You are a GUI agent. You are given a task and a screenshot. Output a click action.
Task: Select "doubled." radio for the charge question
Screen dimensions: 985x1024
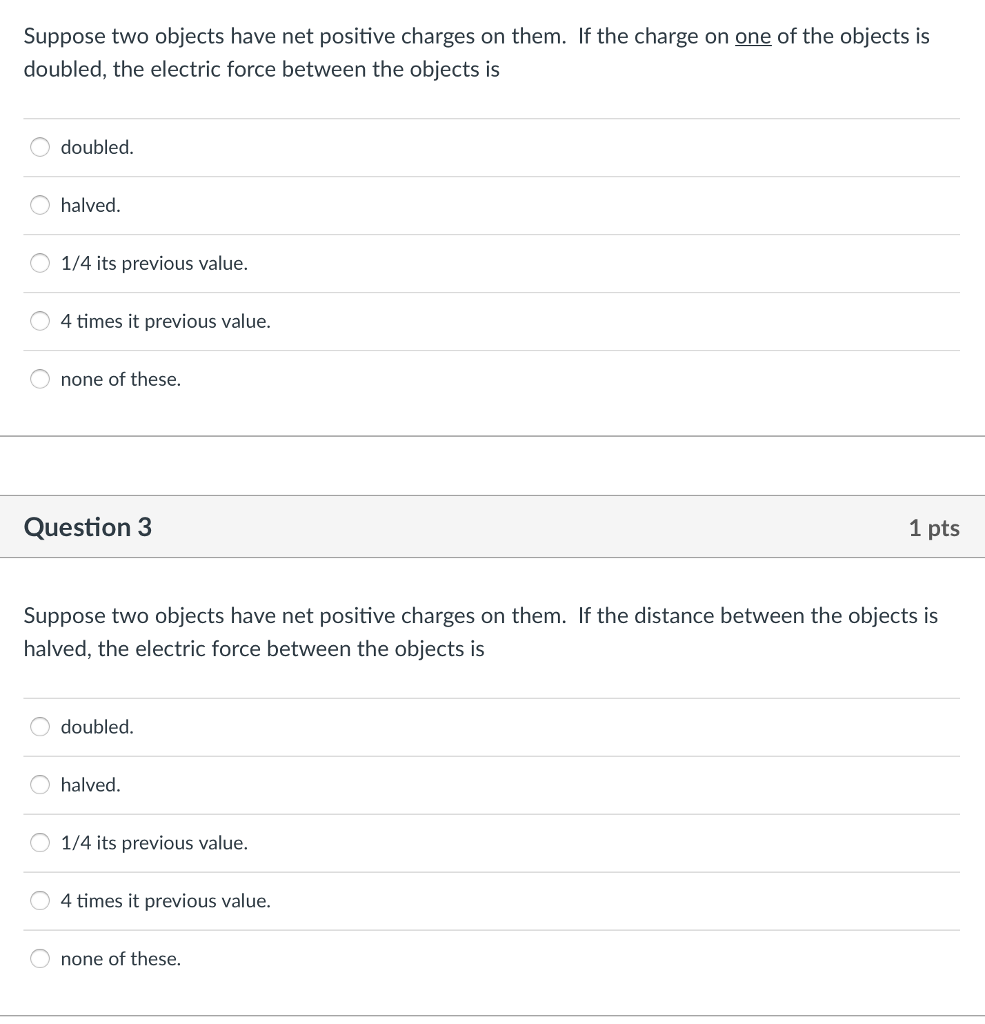click(40, 148)
